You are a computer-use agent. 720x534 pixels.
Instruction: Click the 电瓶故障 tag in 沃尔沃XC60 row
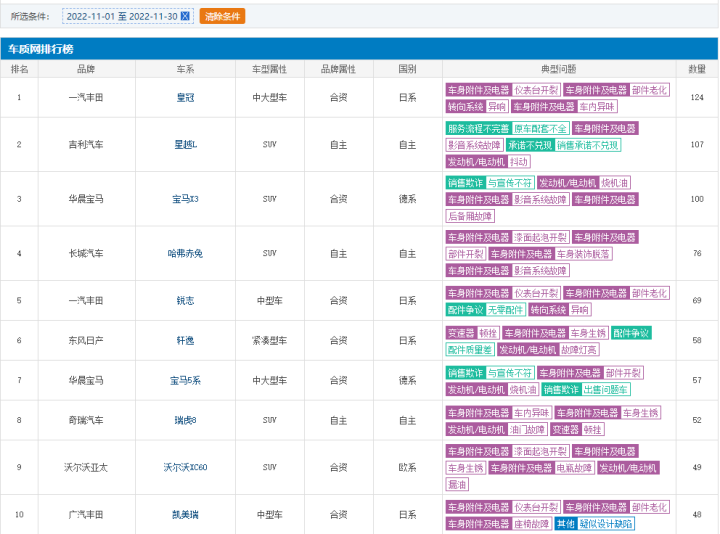pyautogui.click(x=574, y=468)
